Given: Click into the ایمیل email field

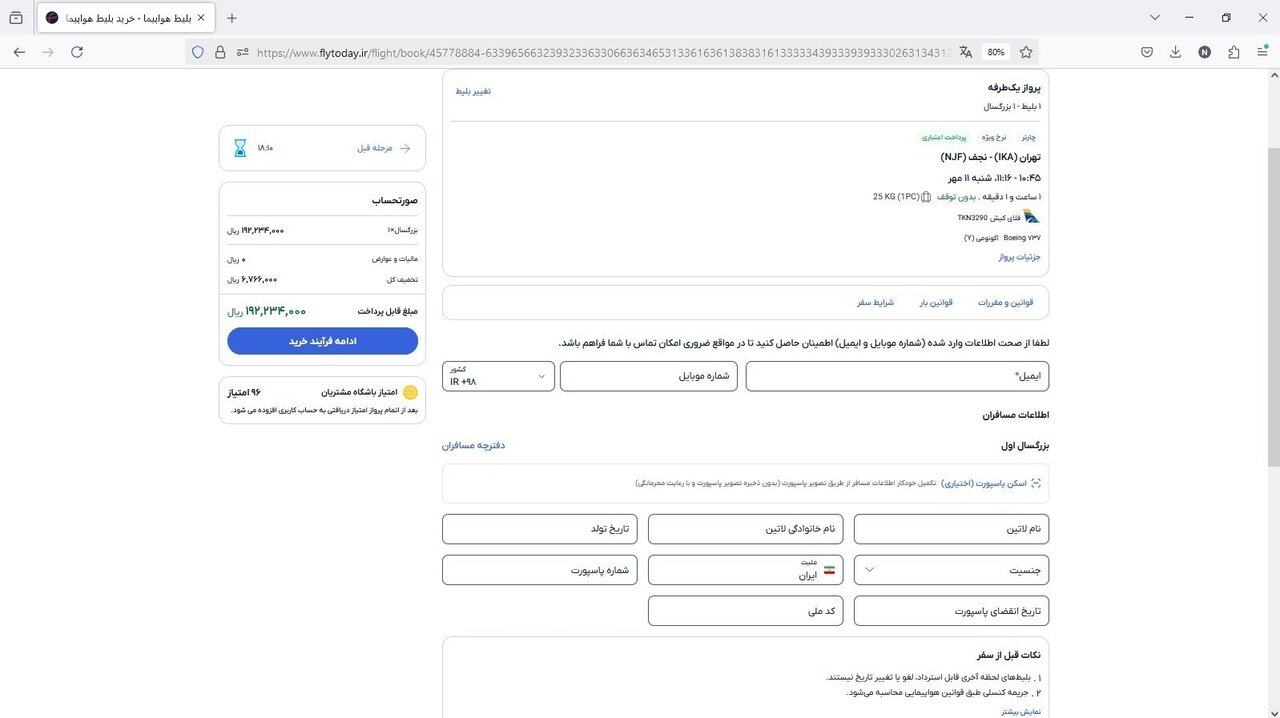Looking at the screenshot, I should click(897, 376).
